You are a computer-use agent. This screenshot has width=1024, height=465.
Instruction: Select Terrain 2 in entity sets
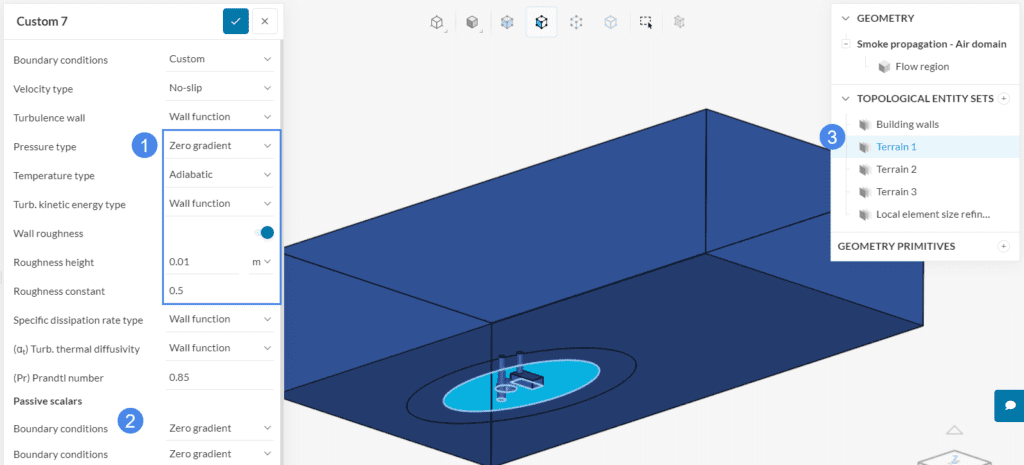coord(896,169)
